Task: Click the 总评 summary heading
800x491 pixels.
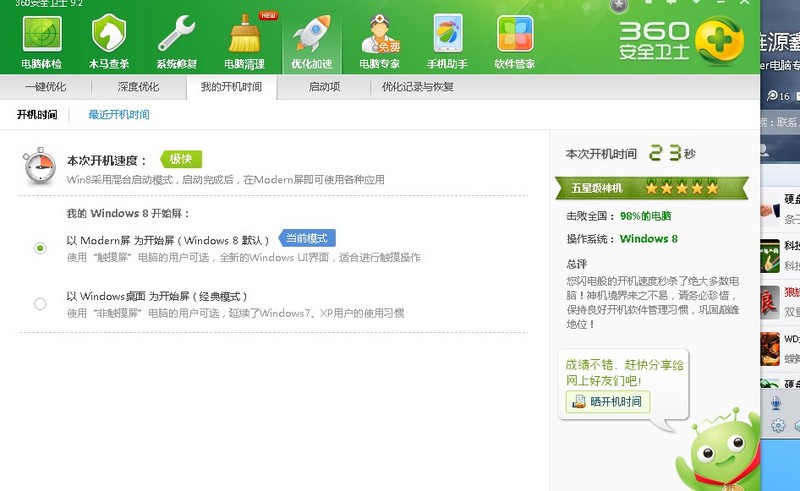Action: click(x=577, y=264)
